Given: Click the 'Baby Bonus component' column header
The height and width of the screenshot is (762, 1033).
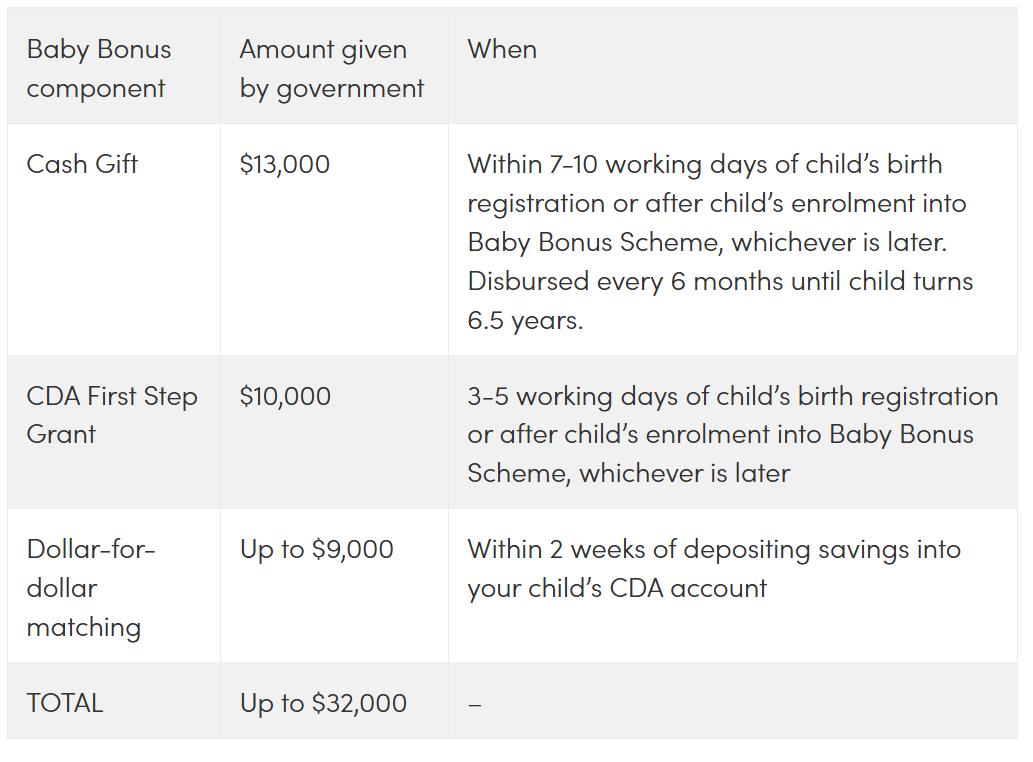Looking at the screenshot, I should coord(99,68).
